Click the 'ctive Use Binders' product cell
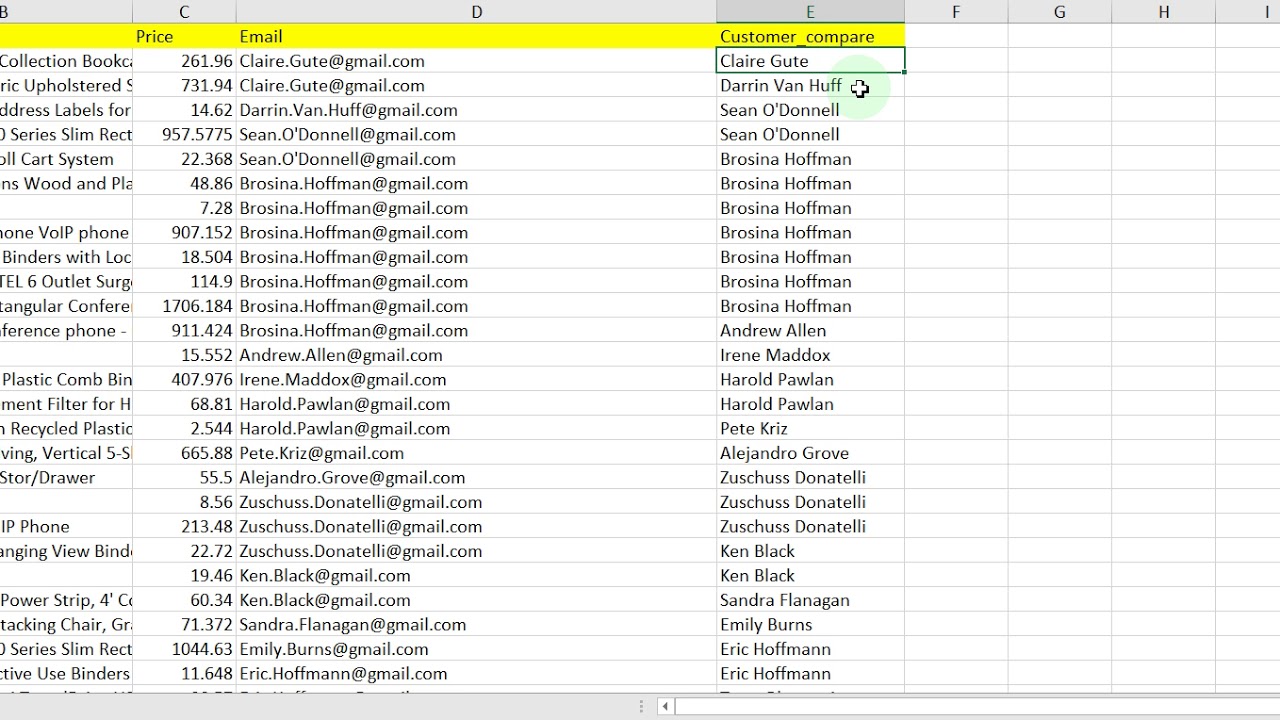The height and width of the screenshot is (720, 1280). (x=66, y=674)
